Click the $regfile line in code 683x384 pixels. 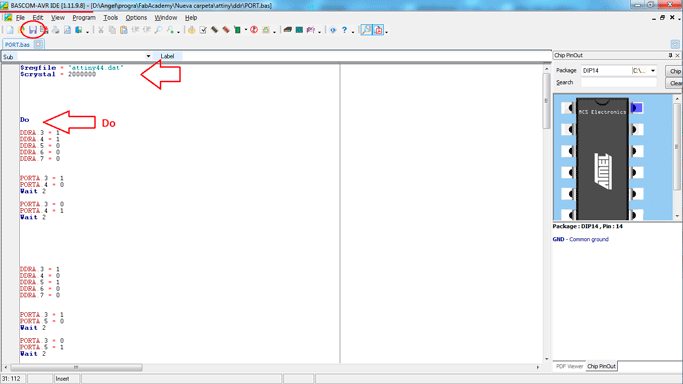71,68
